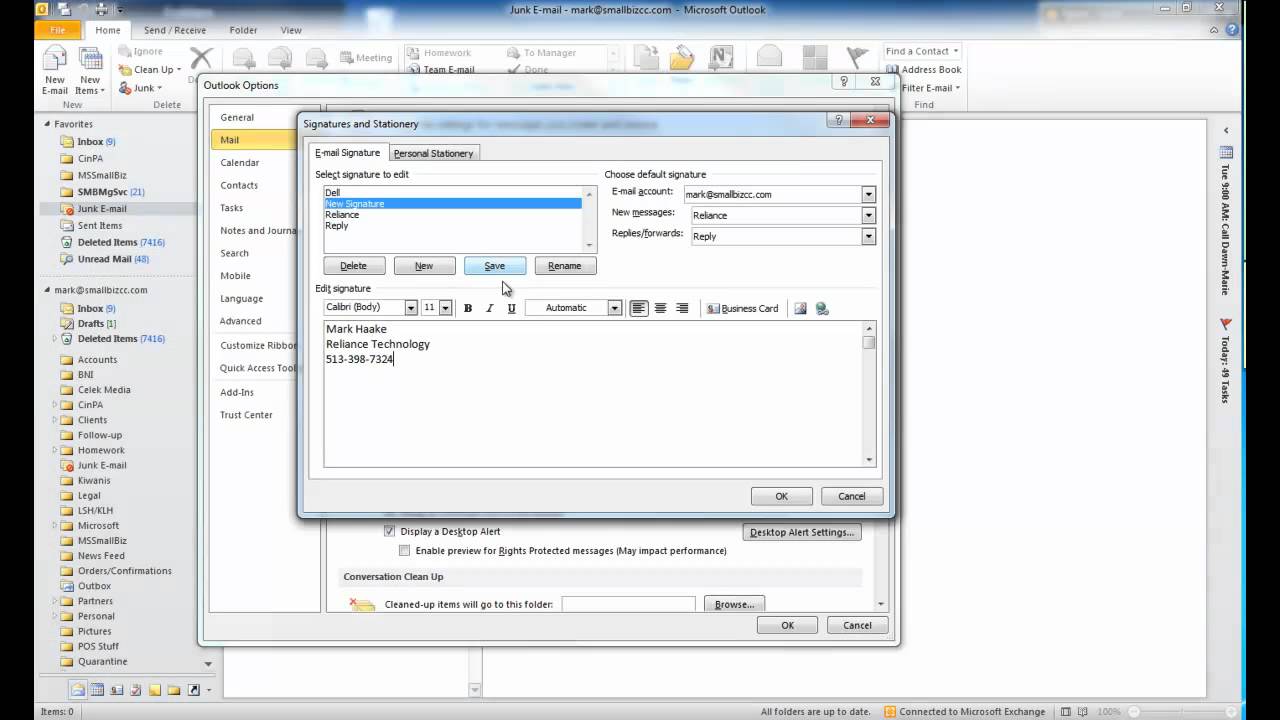Viewport: 1280px width, 720px height.
Task: Center the signature text
Action: pyautogui.click(x=660, y=308)
